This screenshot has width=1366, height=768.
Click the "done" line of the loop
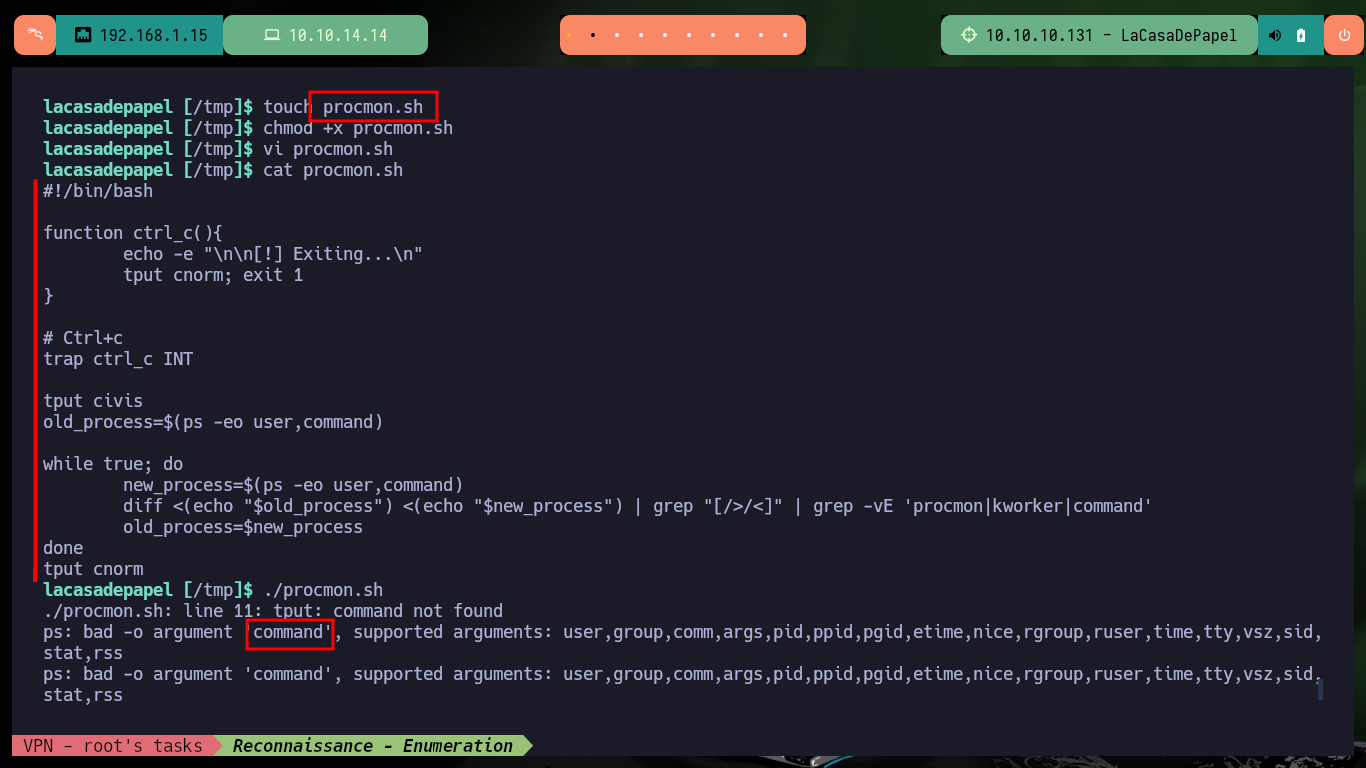pyautogui.click(x=63, y=548)
